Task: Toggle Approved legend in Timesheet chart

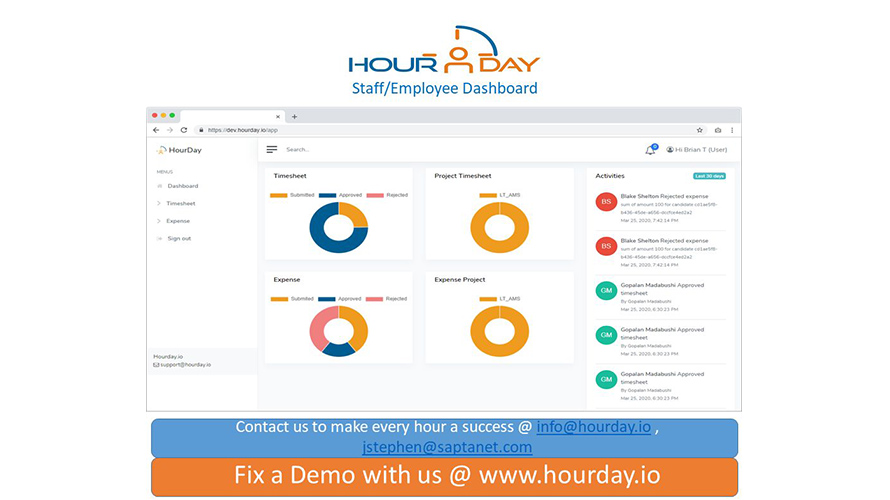Action: pos(341,195)
